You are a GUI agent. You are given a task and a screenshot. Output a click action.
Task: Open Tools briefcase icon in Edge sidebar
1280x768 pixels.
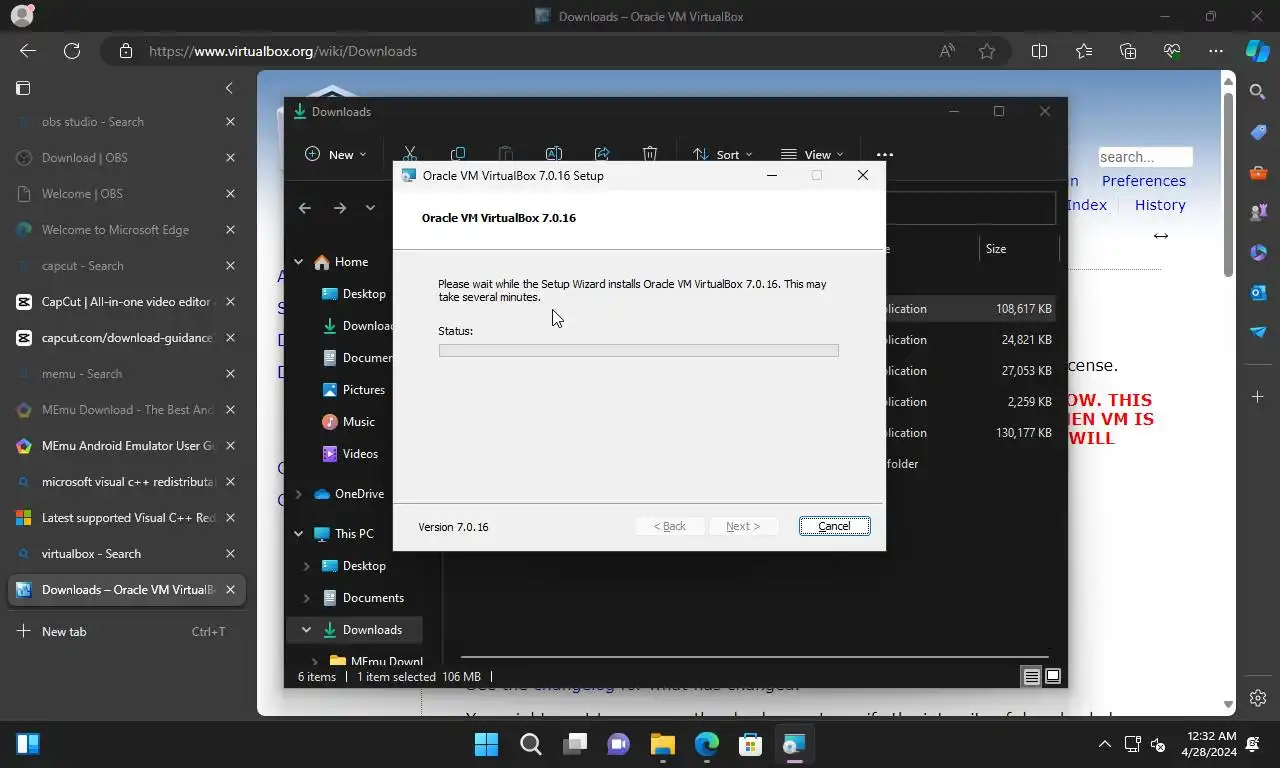coord(1258,172)
